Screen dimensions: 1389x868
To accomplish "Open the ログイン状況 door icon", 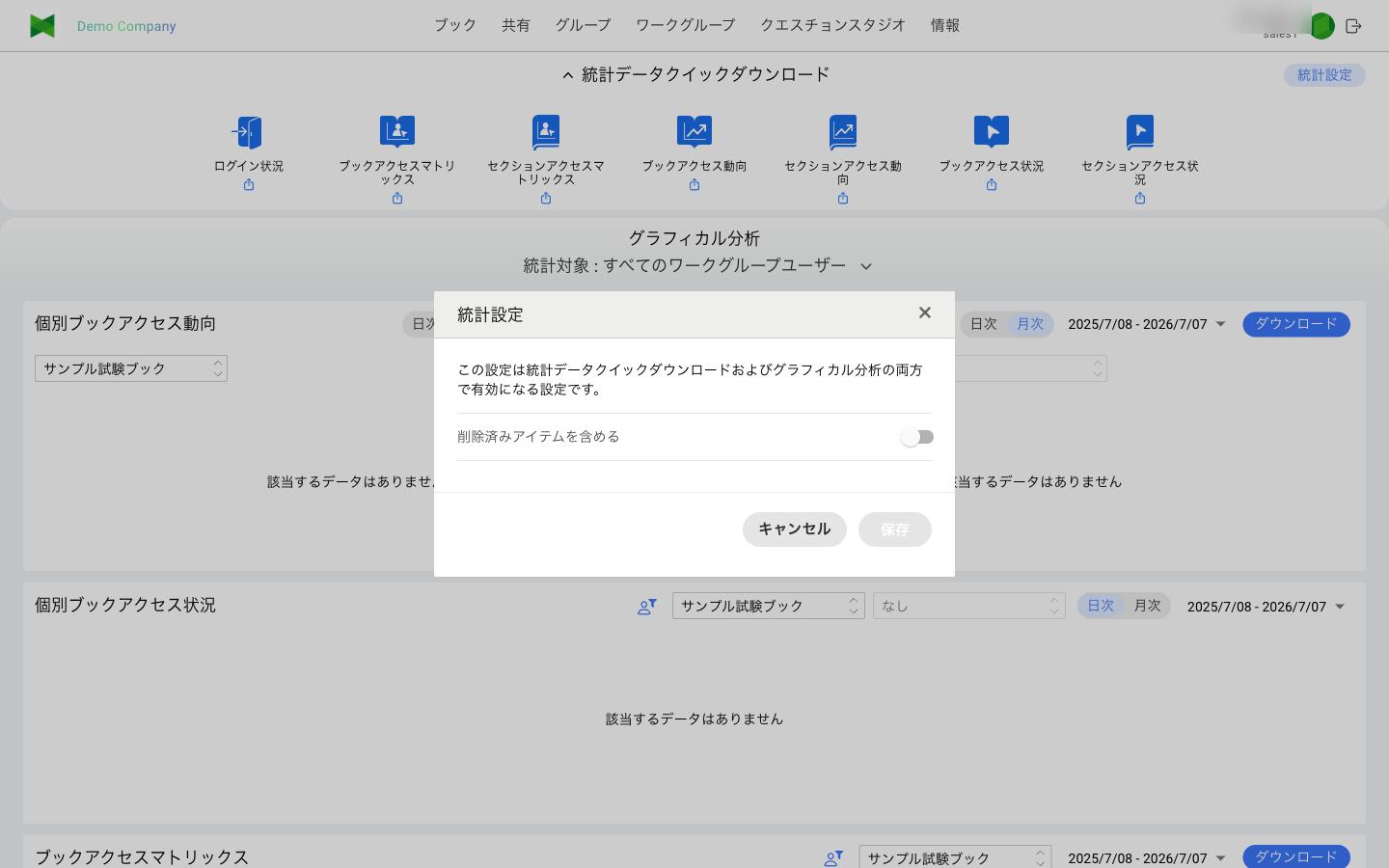I will [248, 132].
